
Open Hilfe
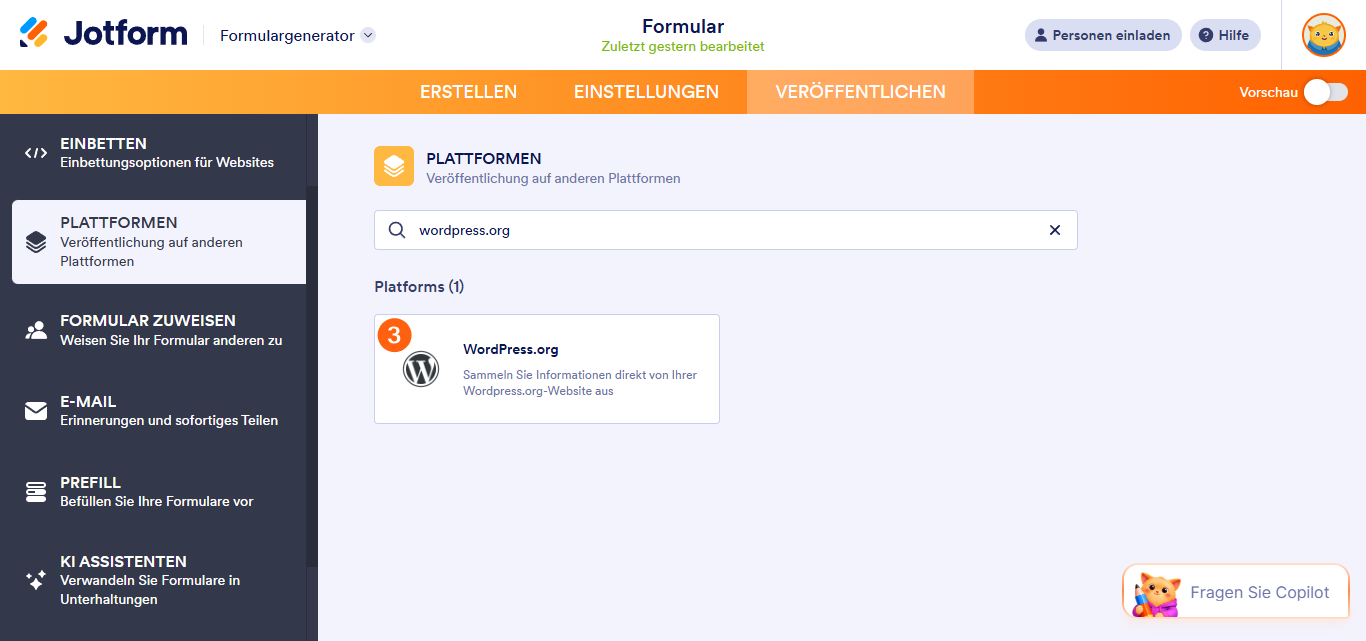coord(1225,35)
